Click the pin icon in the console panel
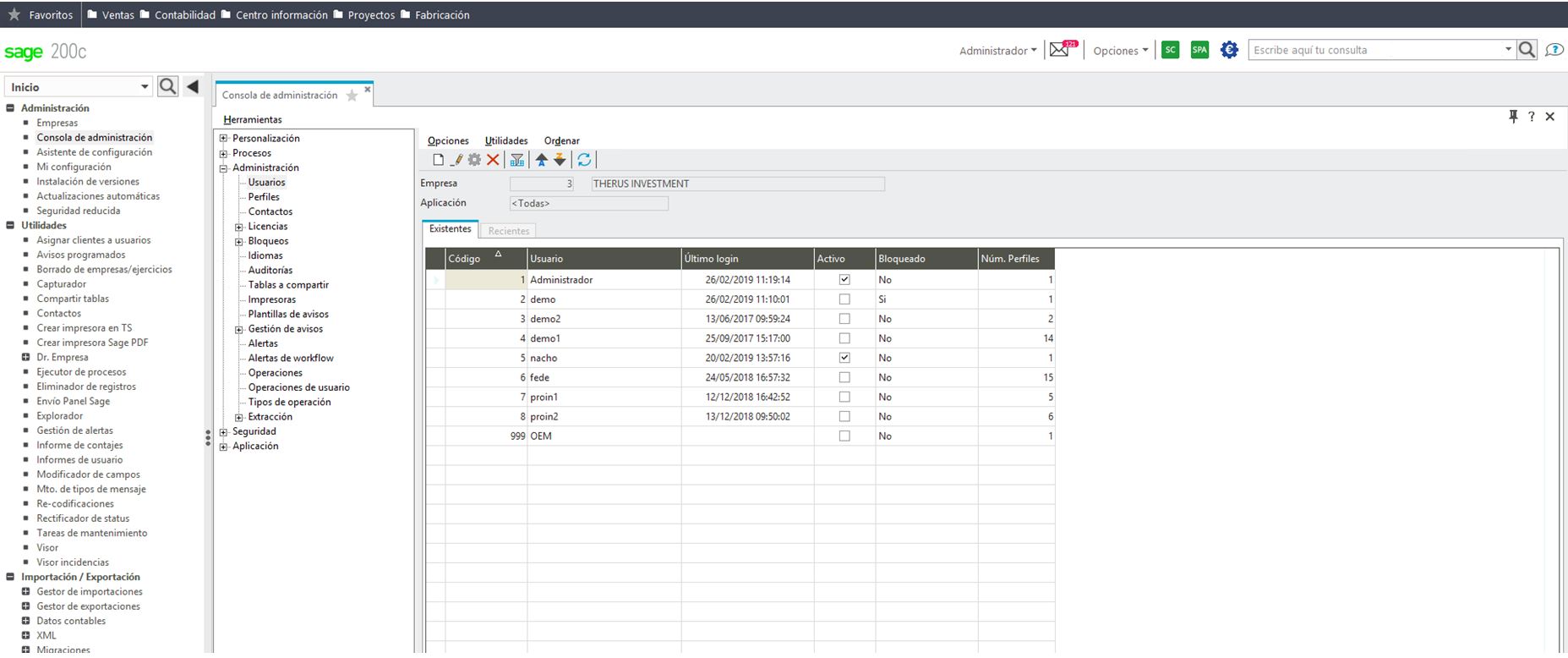1568x658 pixels. [x=1514, y=117]
